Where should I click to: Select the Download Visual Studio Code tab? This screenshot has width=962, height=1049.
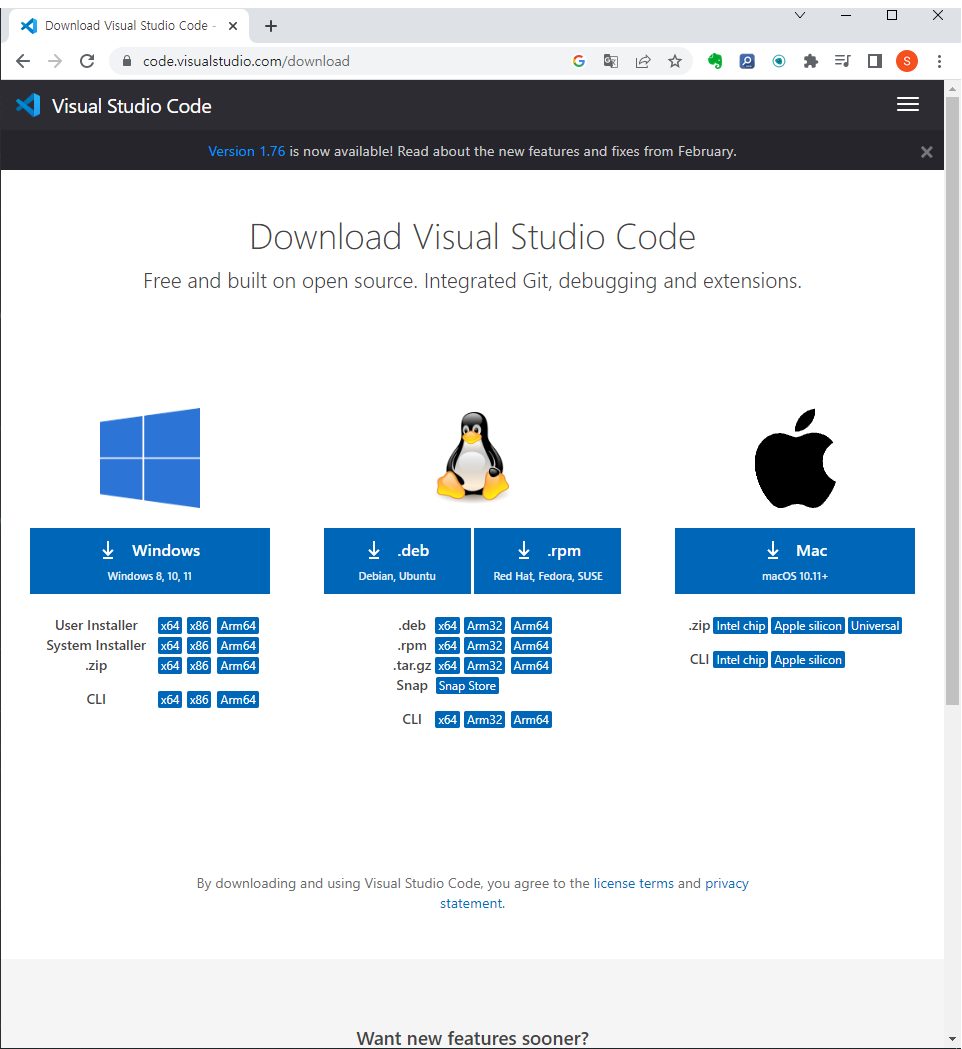click(127, 26)
